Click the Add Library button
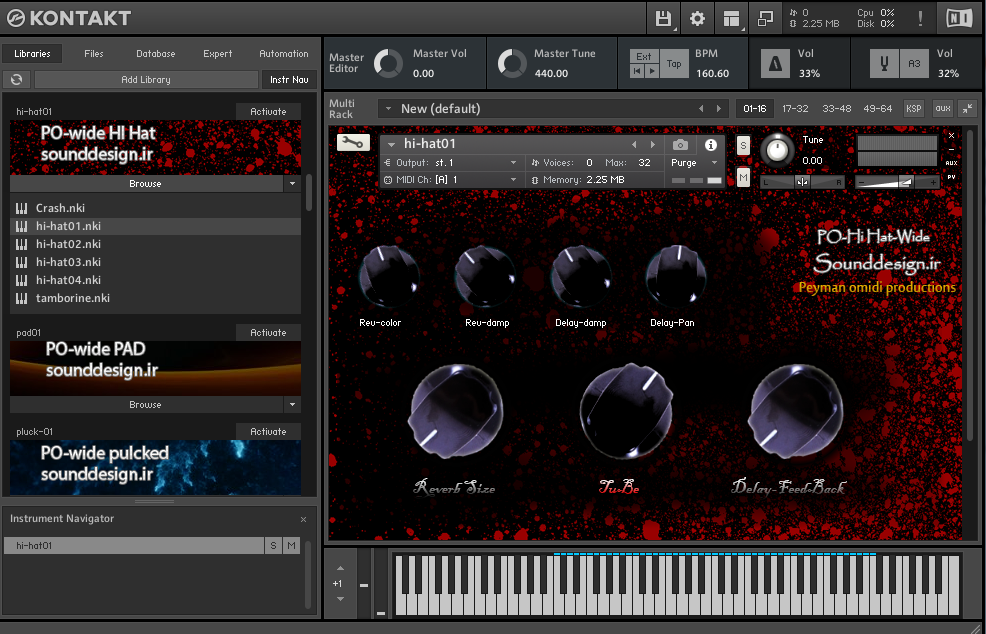986x634 pixels. tap(146, 79)
